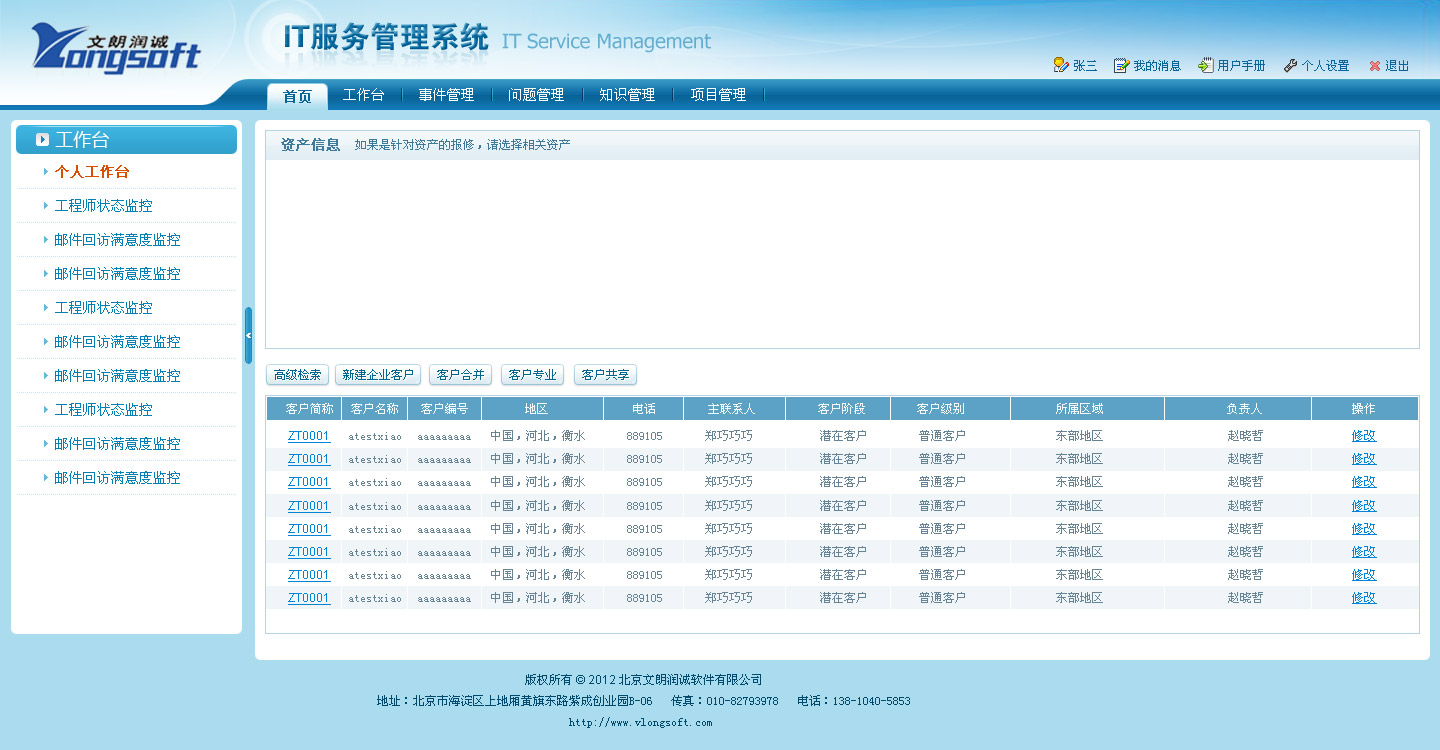Click the 高级检索 button

click(x=297, y=375)
